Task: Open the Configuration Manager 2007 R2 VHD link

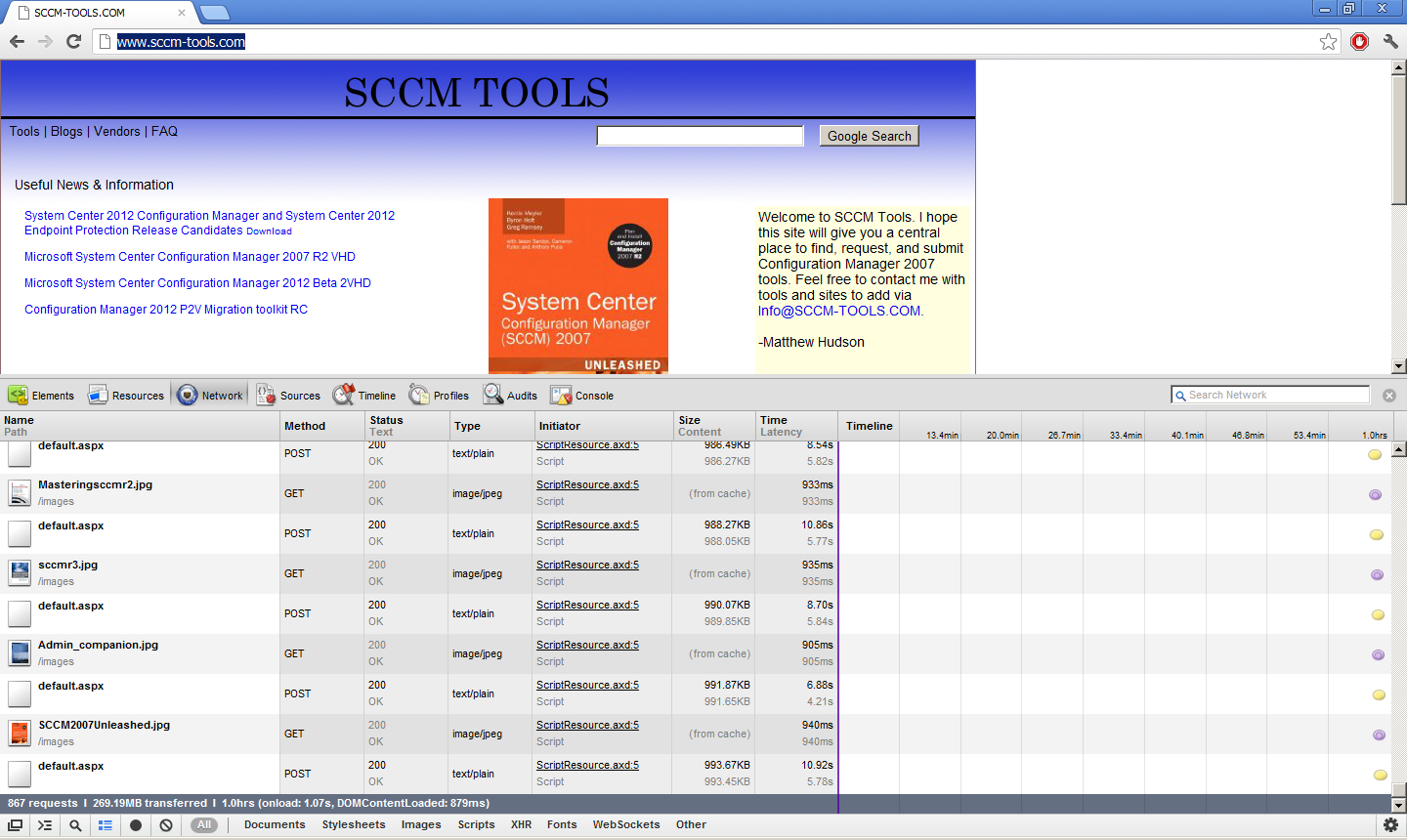Action: pos(190,257)
